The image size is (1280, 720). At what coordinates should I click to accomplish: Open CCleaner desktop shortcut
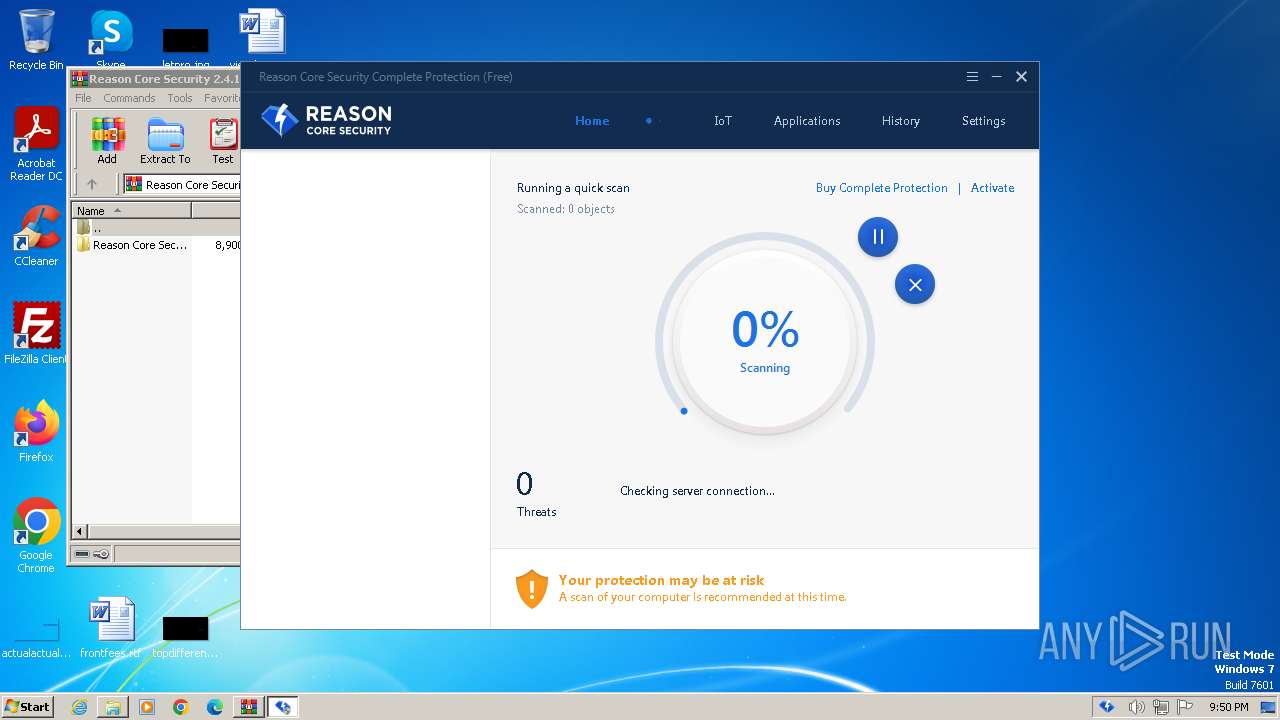coord(36,237)
